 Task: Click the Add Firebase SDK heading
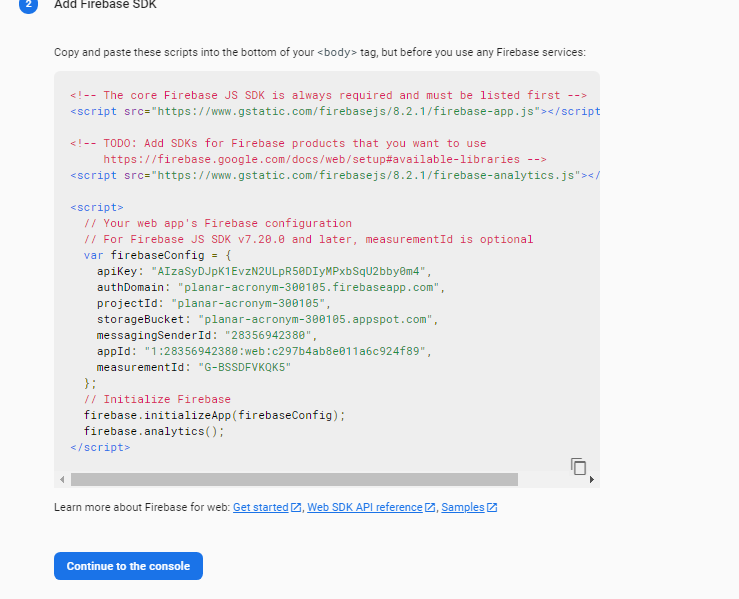(105, 5)
